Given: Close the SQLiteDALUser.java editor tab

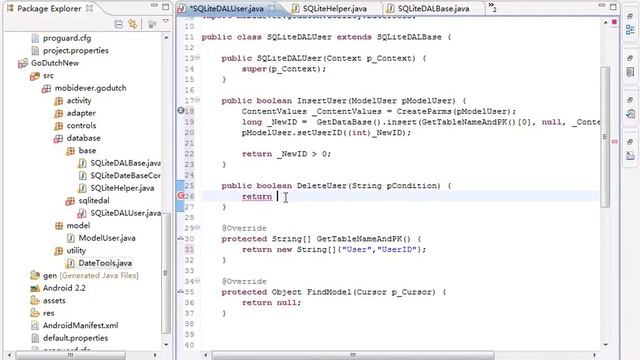Looking at the screenshot, I should [x=272, y=8].
